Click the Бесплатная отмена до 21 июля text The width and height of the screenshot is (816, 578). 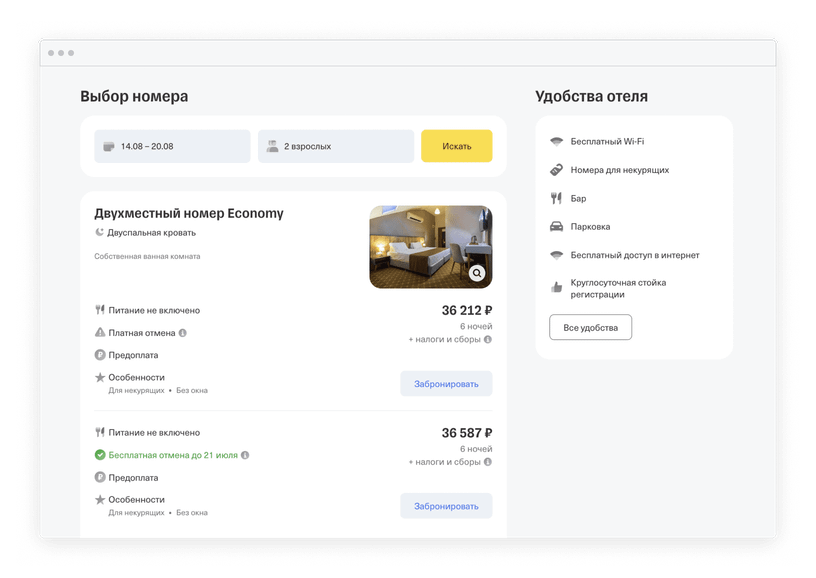[173, 455]
